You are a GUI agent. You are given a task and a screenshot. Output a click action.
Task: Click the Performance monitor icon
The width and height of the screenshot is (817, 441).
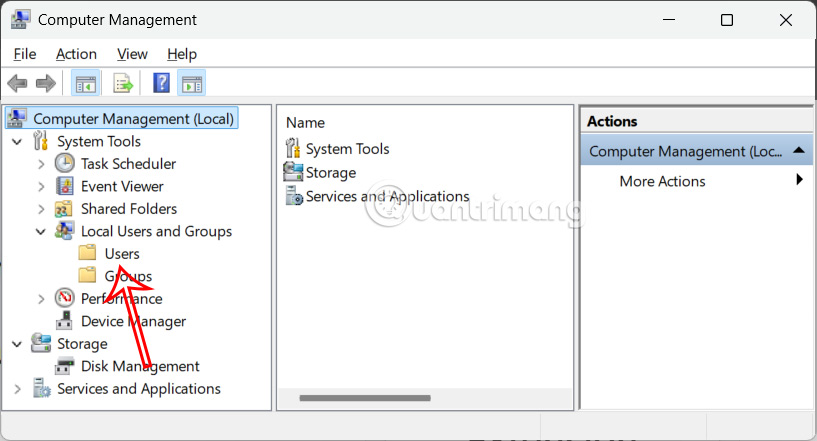tap(65, 298)
